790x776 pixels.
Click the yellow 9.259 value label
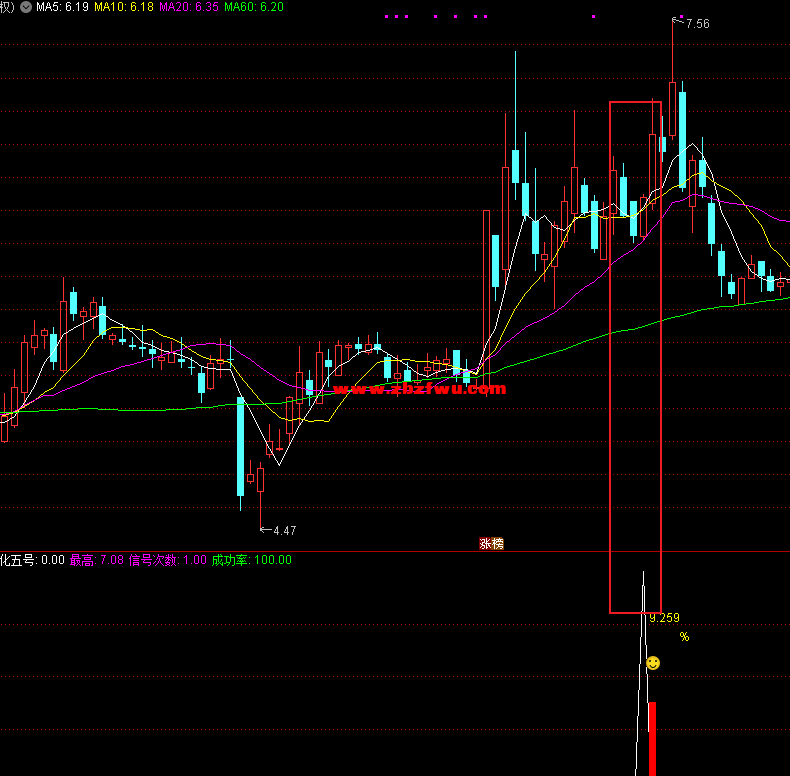[664, 618]
